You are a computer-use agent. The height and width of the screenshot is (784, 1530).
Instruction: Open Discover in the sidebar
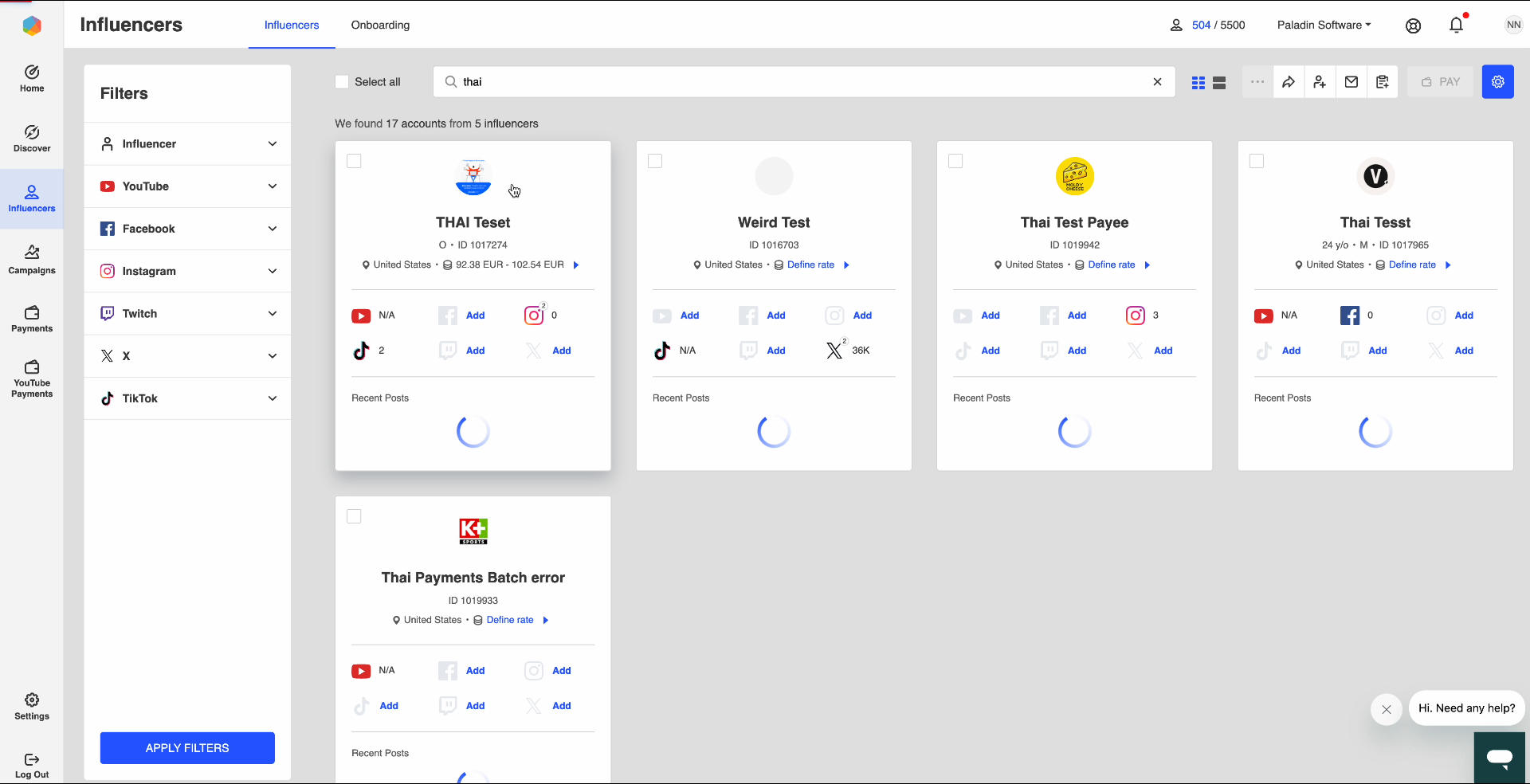(x=32, y=139)
